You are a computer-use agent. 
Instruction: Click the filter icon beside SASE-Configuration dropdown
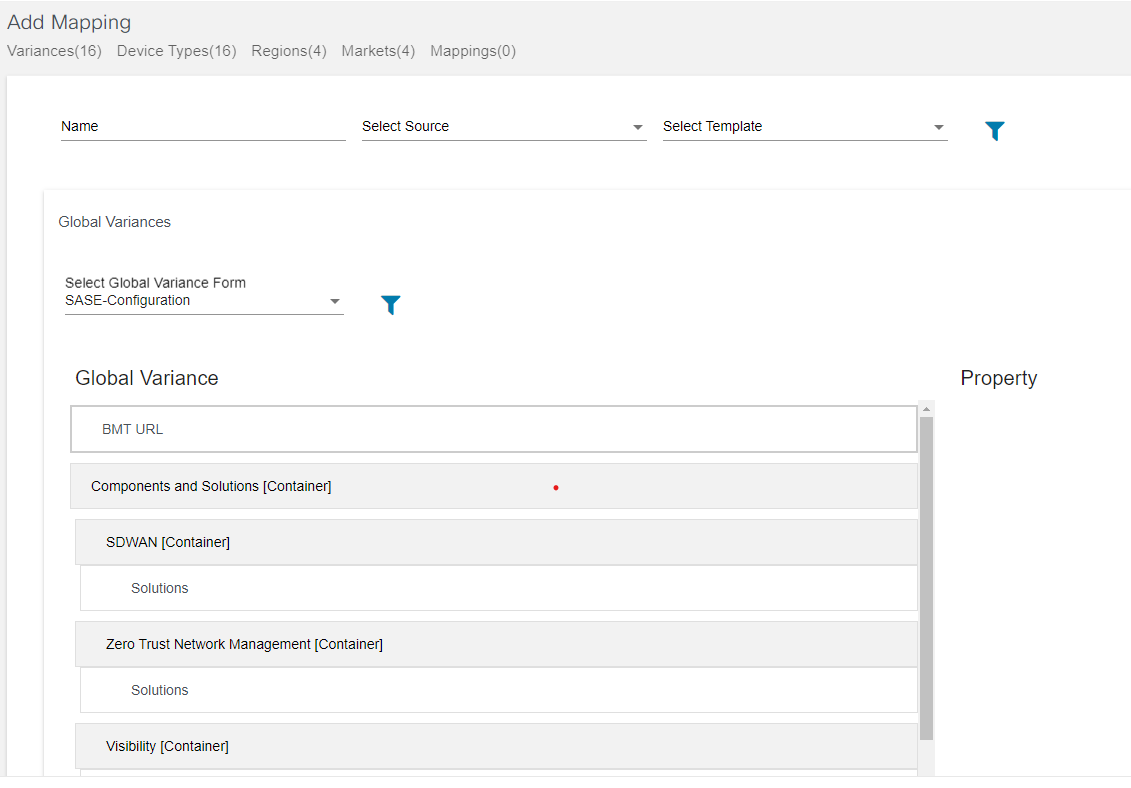[391, 305]
